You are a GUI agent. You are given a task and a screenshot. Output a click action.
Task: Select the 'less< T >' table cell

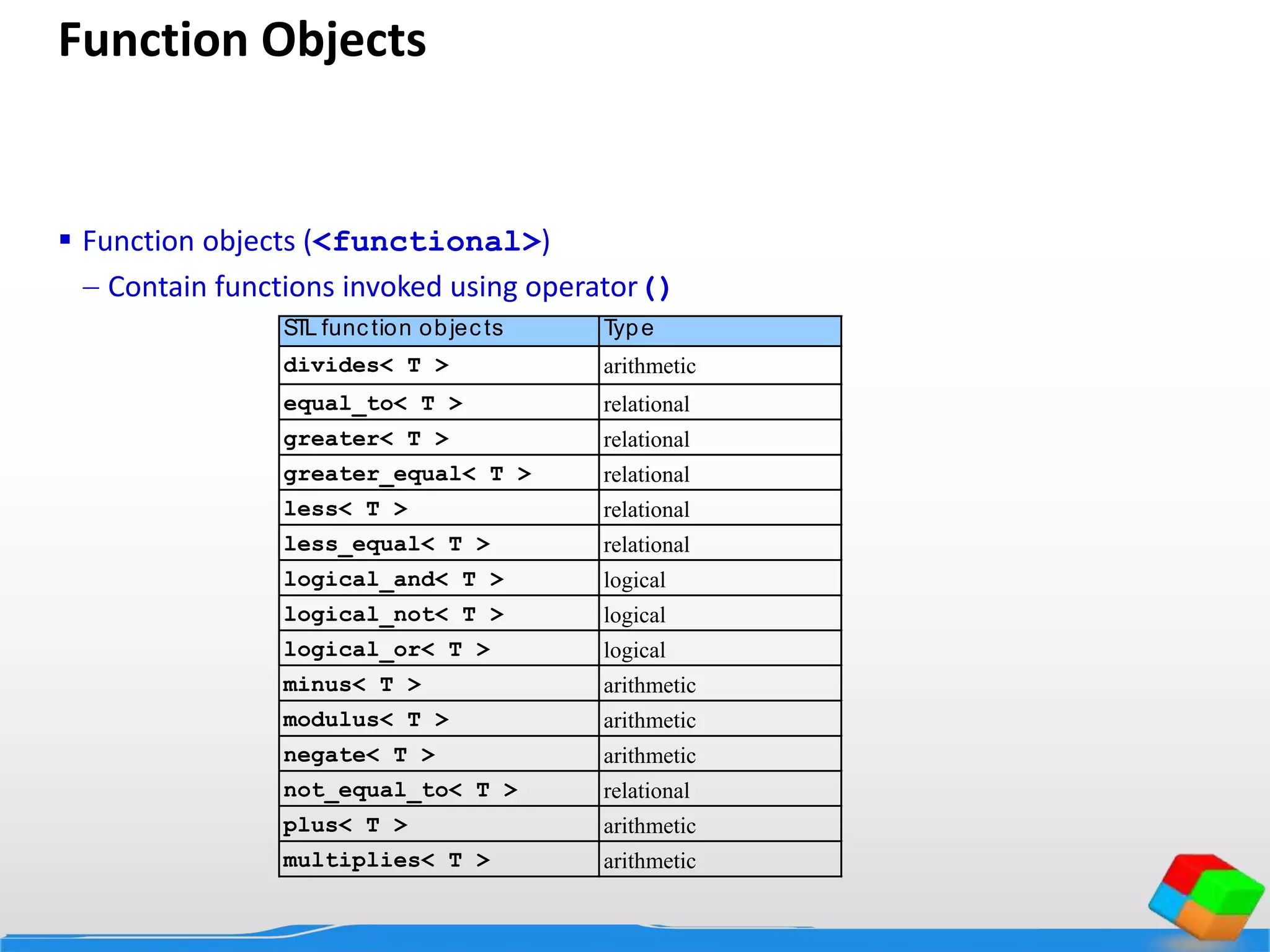coord(439,508)
